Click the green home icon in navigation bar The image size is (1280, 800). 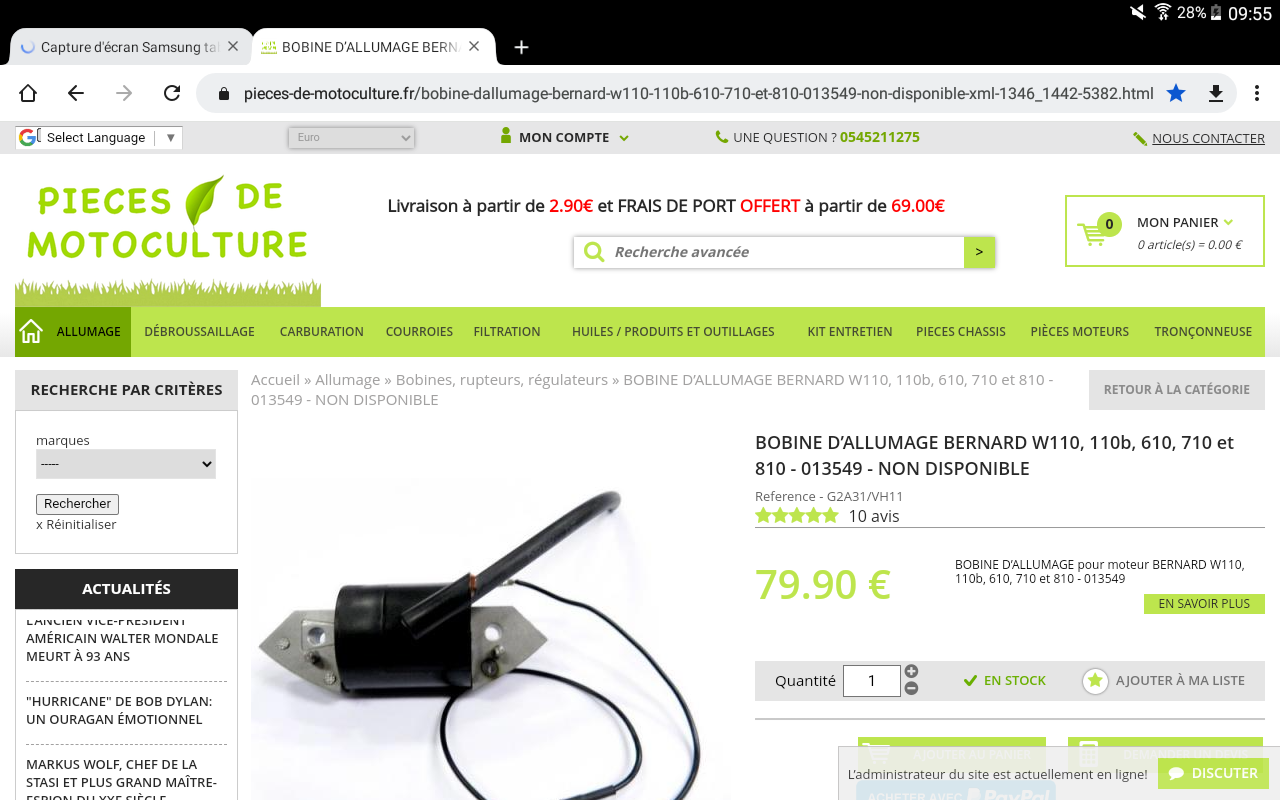click(x=31, y=331)
